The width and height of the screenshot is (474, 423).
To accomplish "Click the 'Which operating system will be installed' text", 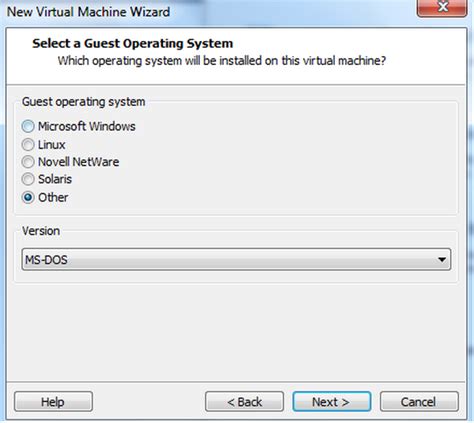I will point(222,61).
